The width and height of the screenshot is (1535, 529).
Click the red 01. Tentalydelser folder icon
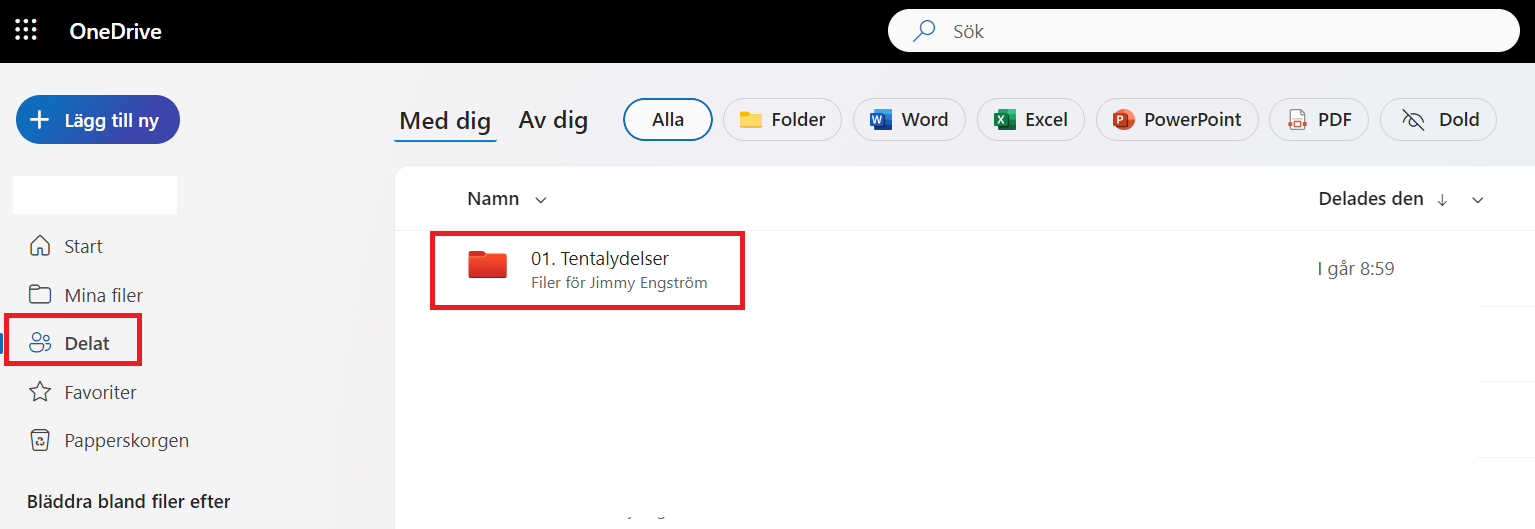488,265
